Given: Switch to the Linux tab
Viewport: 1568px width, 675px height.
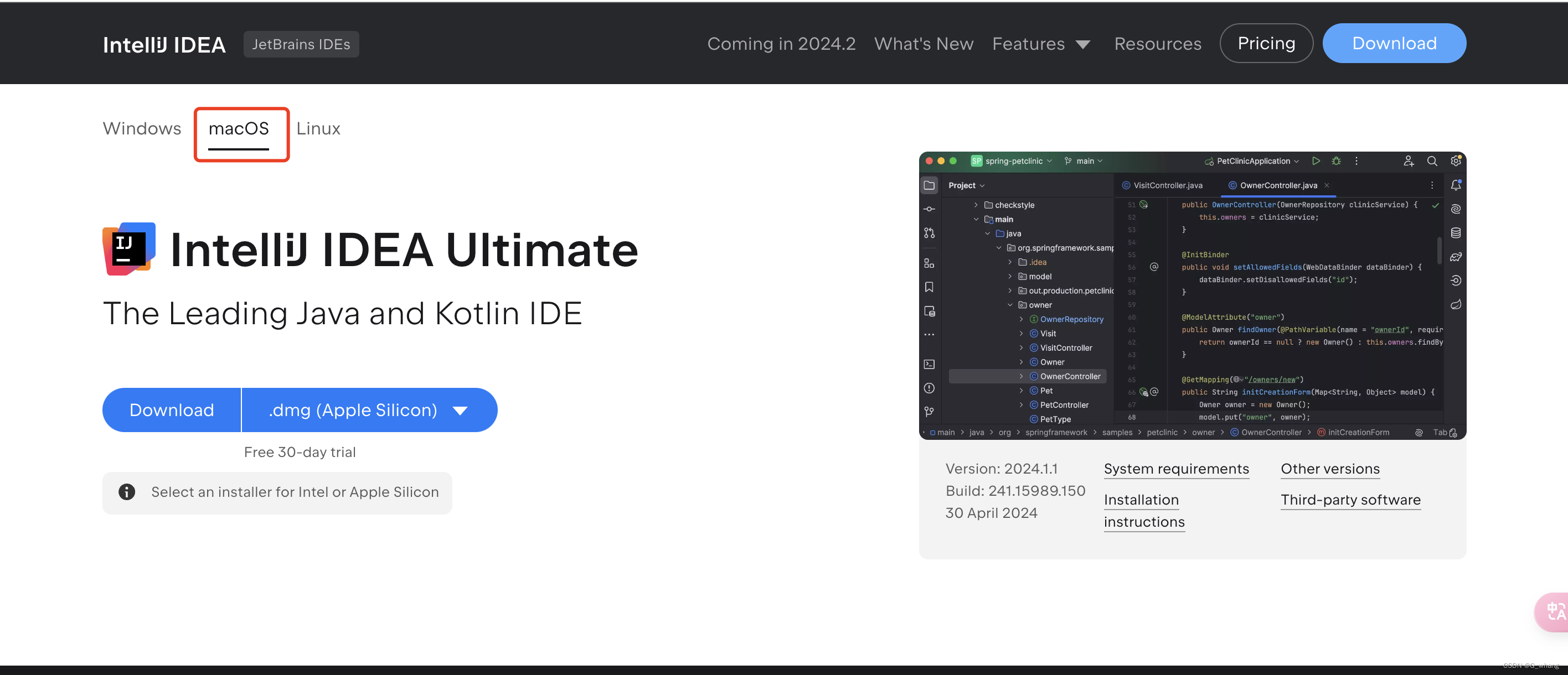Looking at the screenshot, I should coord(318,129).
